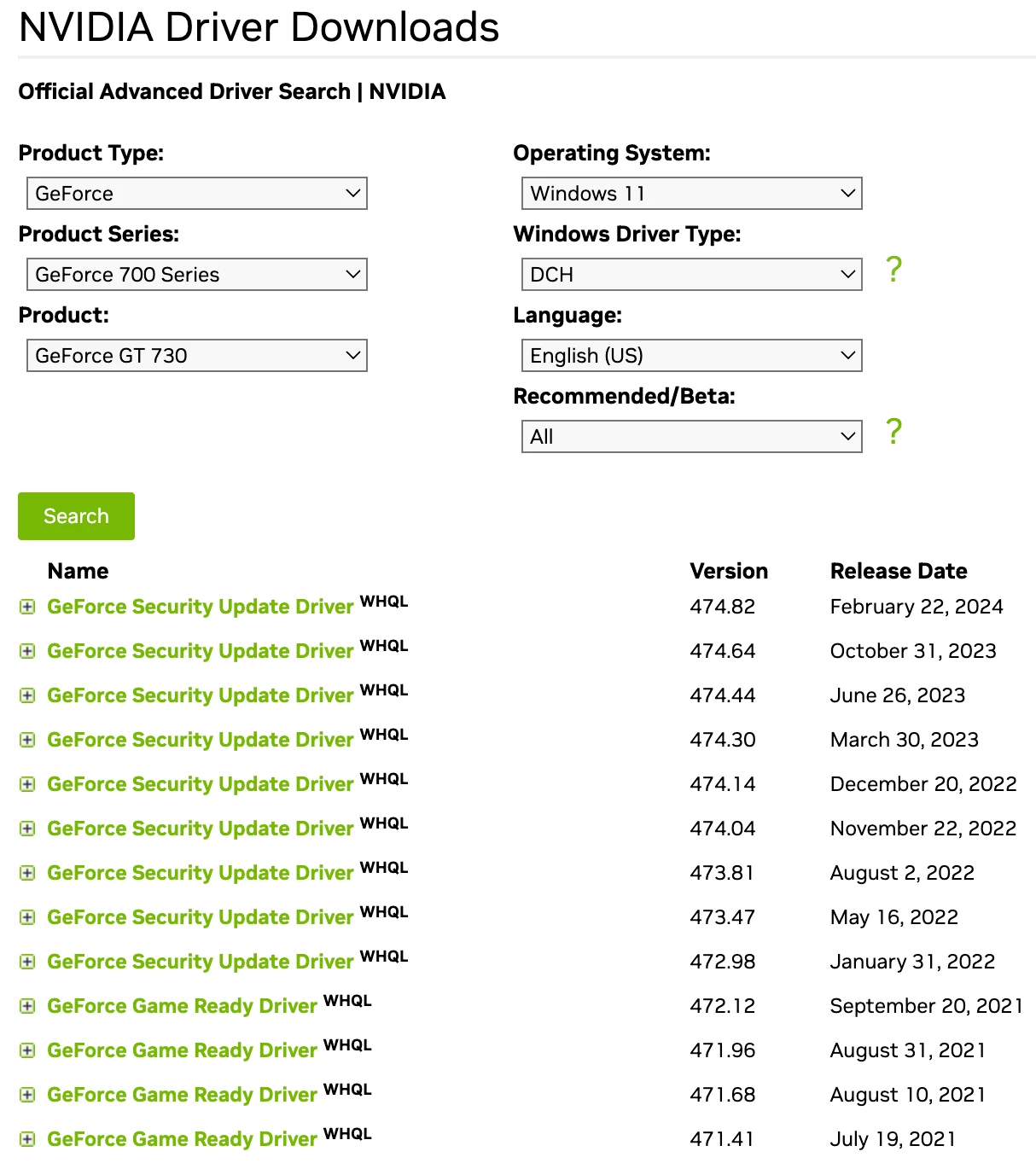Open the Product Type dropdown
This screenshot has width=1036, height=1169.
coord(197,194)
